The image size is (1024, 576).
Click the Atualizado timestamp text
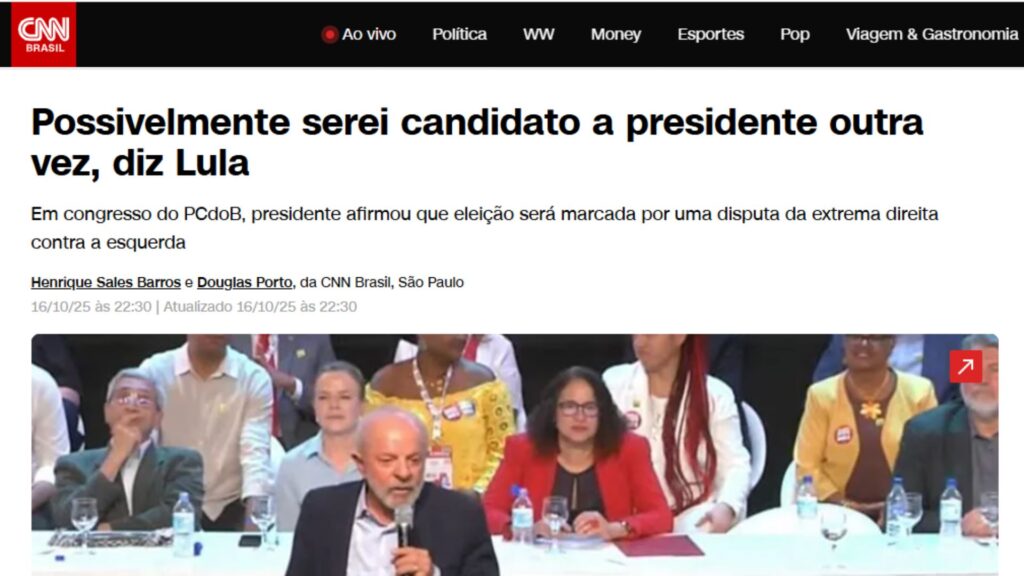tap(260, 307)
